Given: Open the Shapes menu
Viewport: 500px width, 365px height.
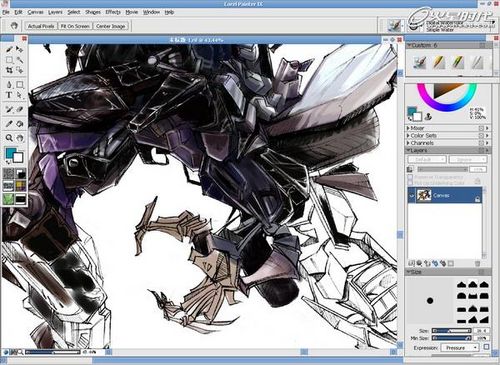Looking at the screenshot, I should pyautogui.click(x=93, y=12).
